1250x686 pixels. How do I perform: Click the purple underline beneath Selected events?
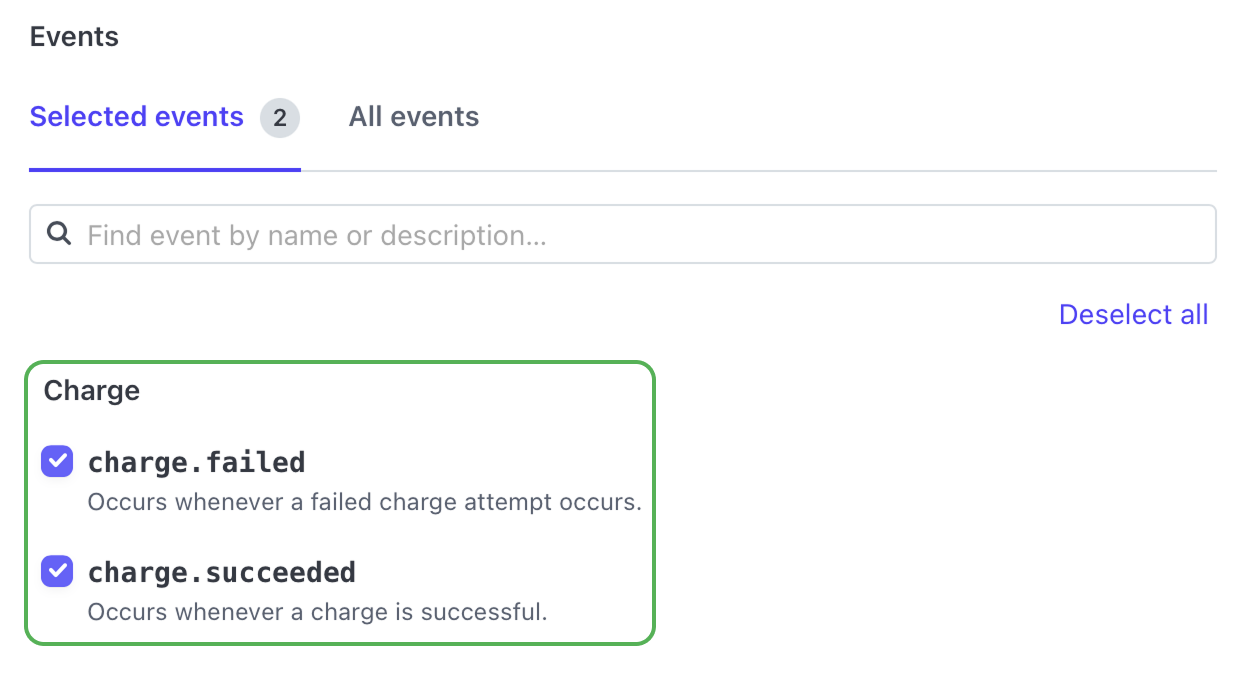click(165, 169)
